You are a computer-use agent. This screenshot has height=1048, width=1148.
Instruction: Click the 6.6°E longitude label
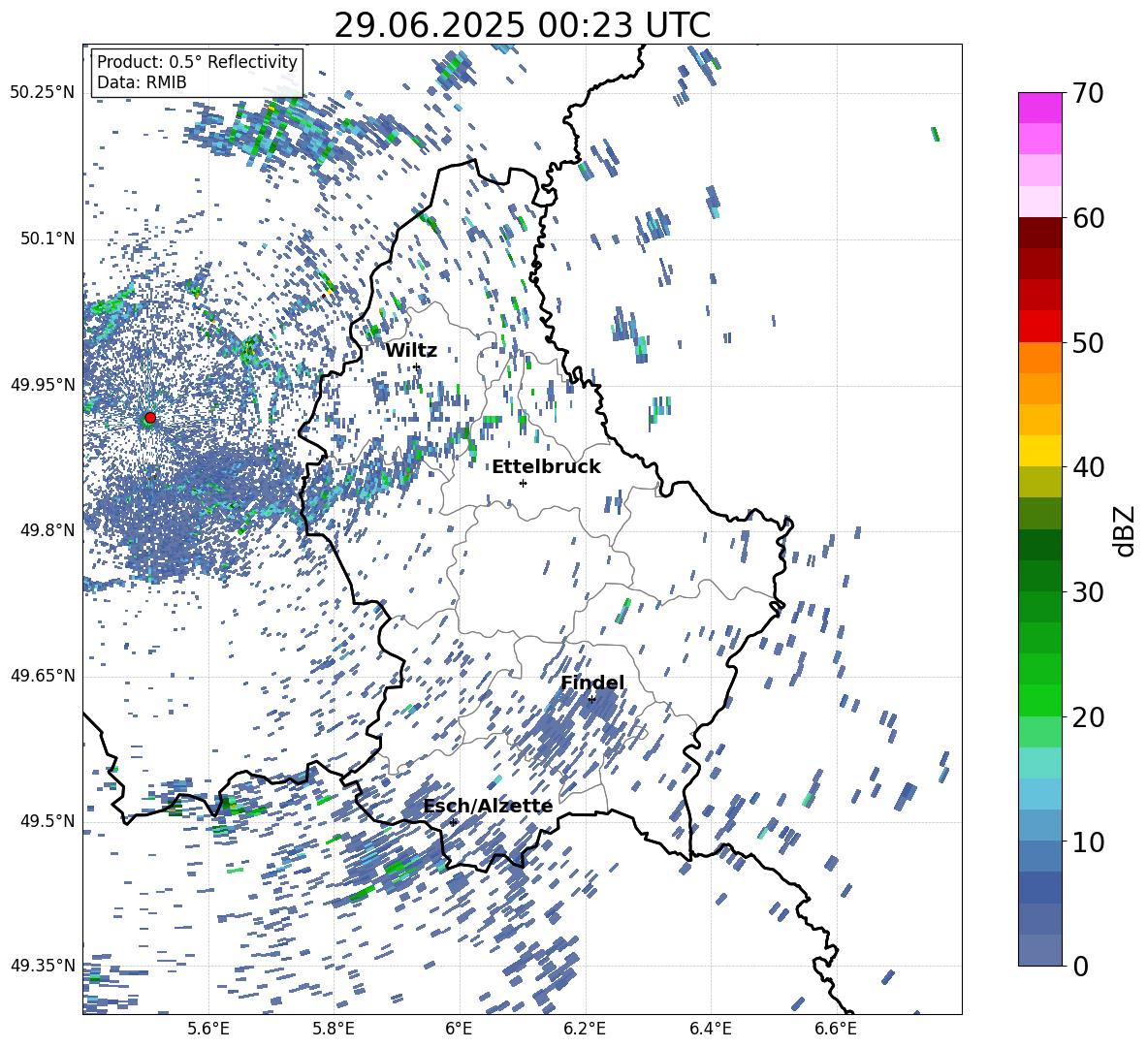tap(836, 1029)
